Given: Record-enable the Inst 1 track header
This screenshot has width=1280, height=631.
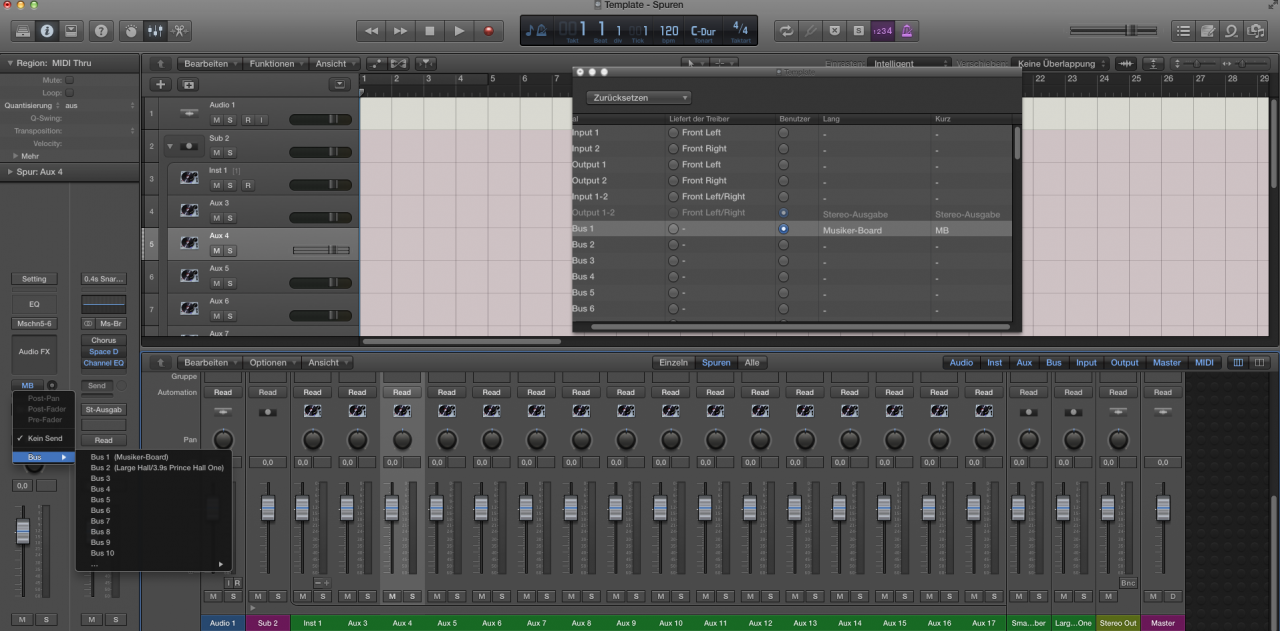Looking at the screenshot, I should (247, 185).
